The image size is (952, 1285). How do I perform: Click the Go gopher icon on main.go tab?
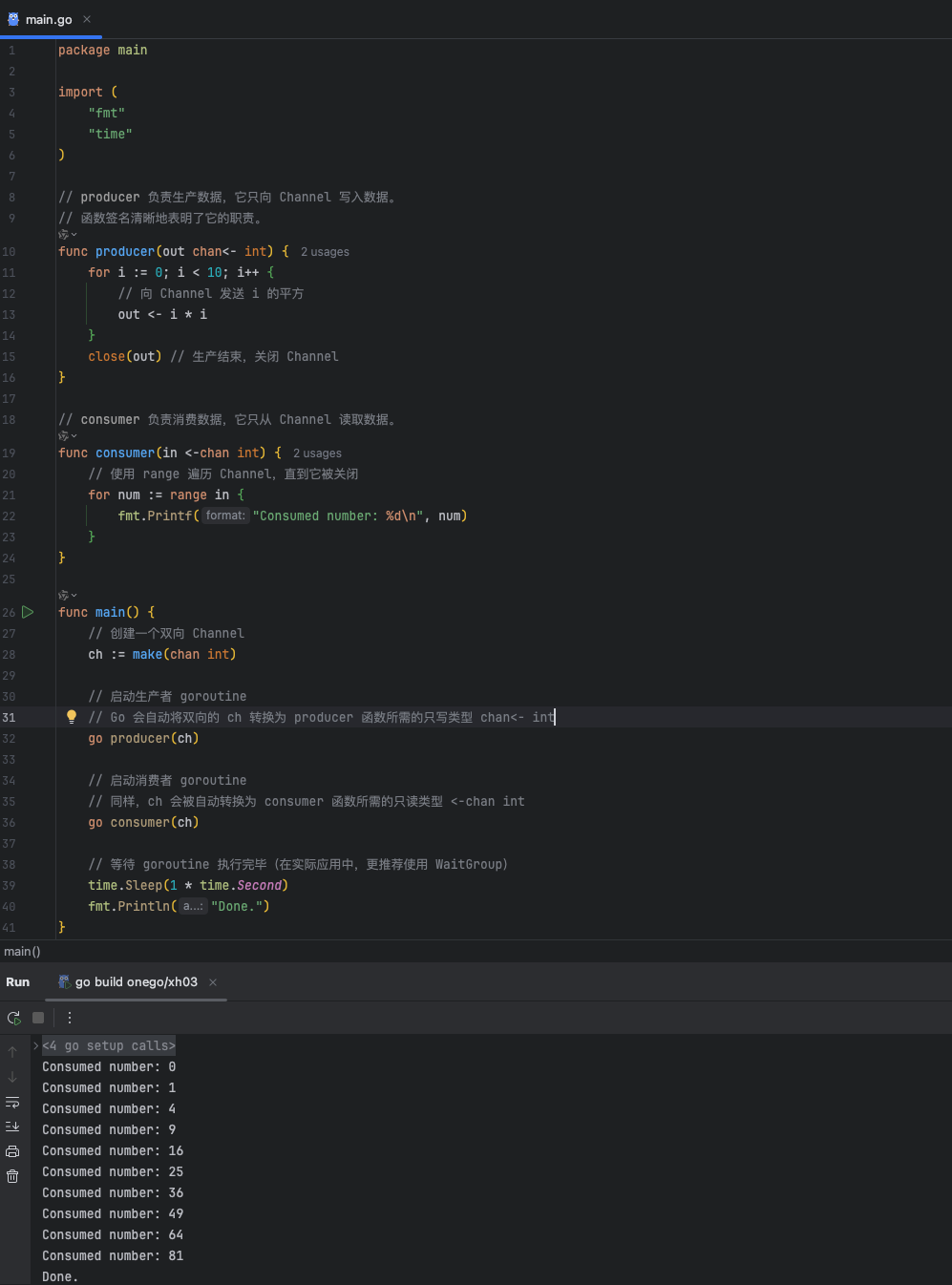(13, 19)
